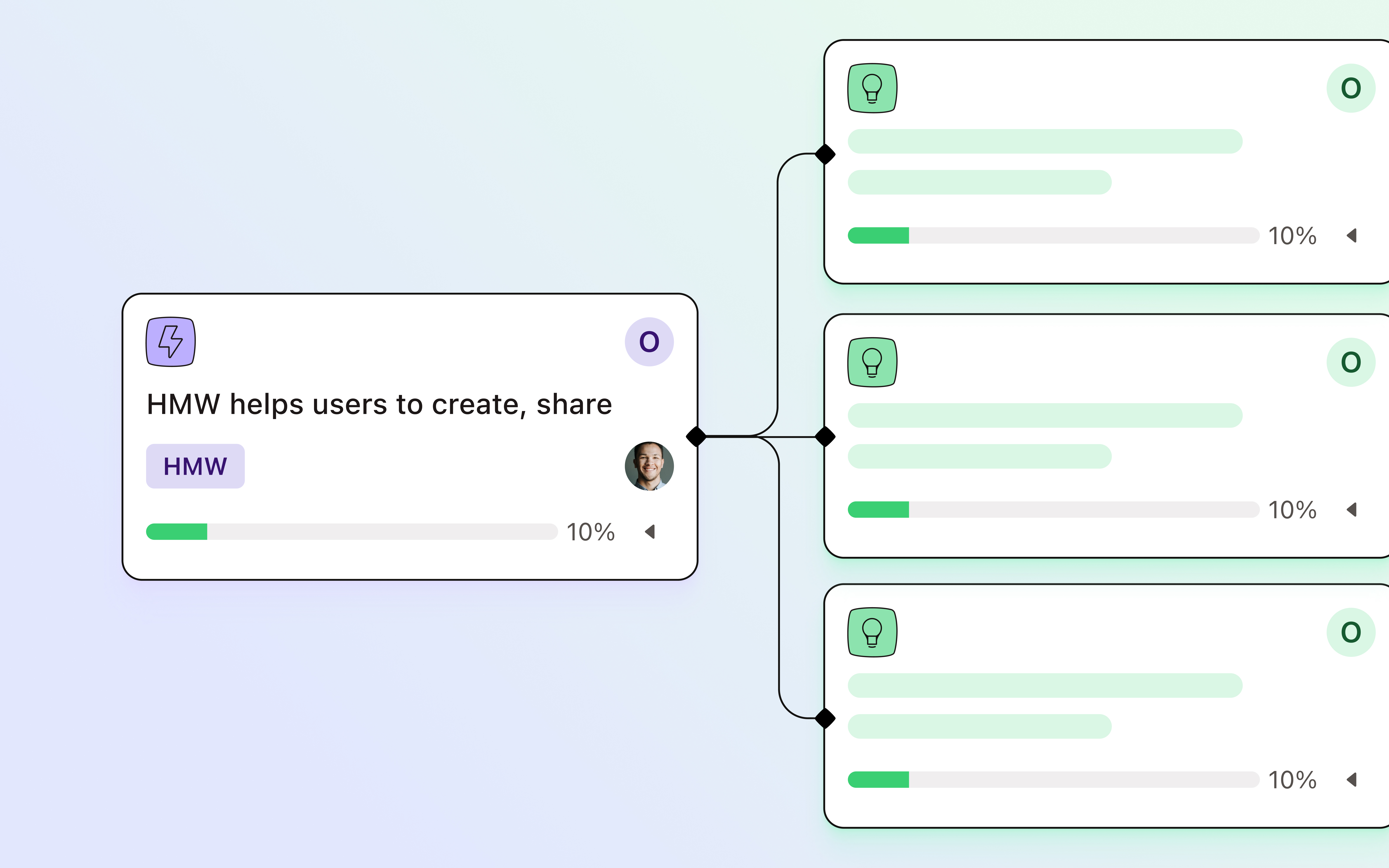The width and height of the screenshot is (1389, 868).
Task: Click the green O badge on middle card
Action: point(1351,362)
